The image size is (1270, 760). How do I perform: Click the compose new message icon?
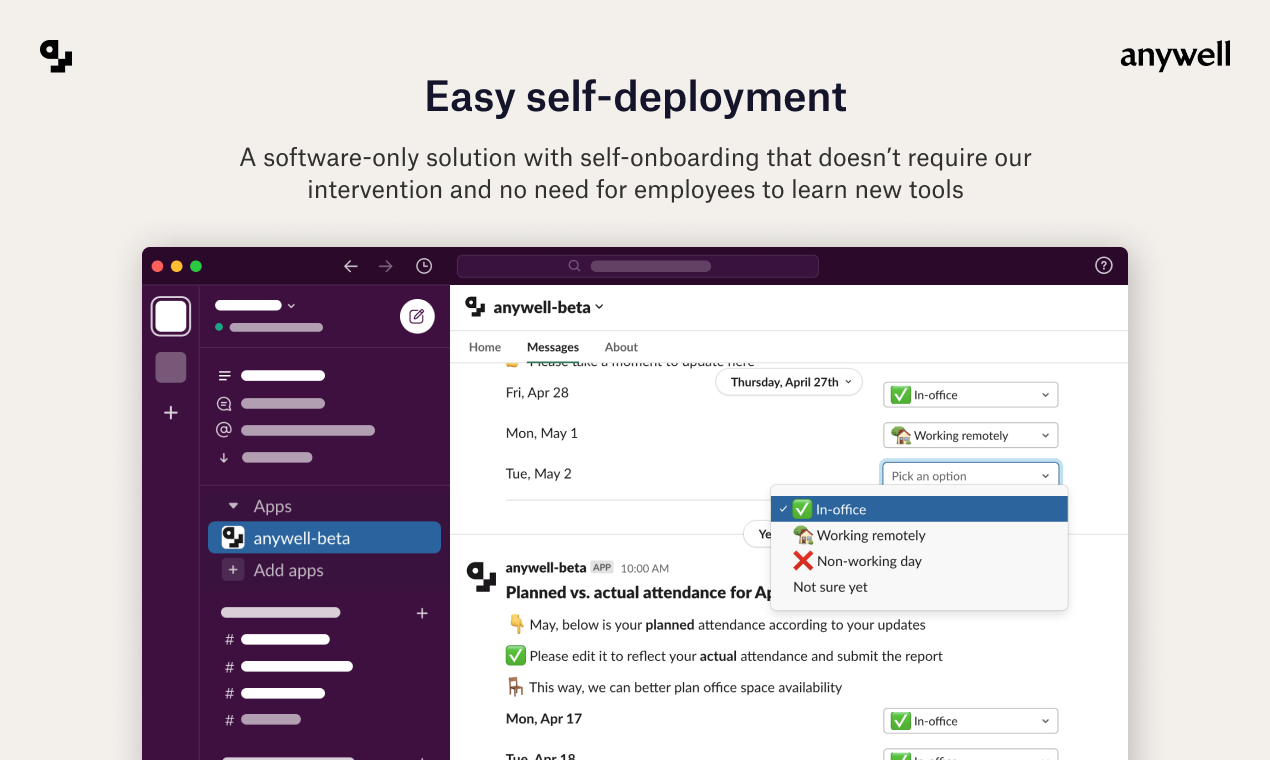(x=417, y=316)
